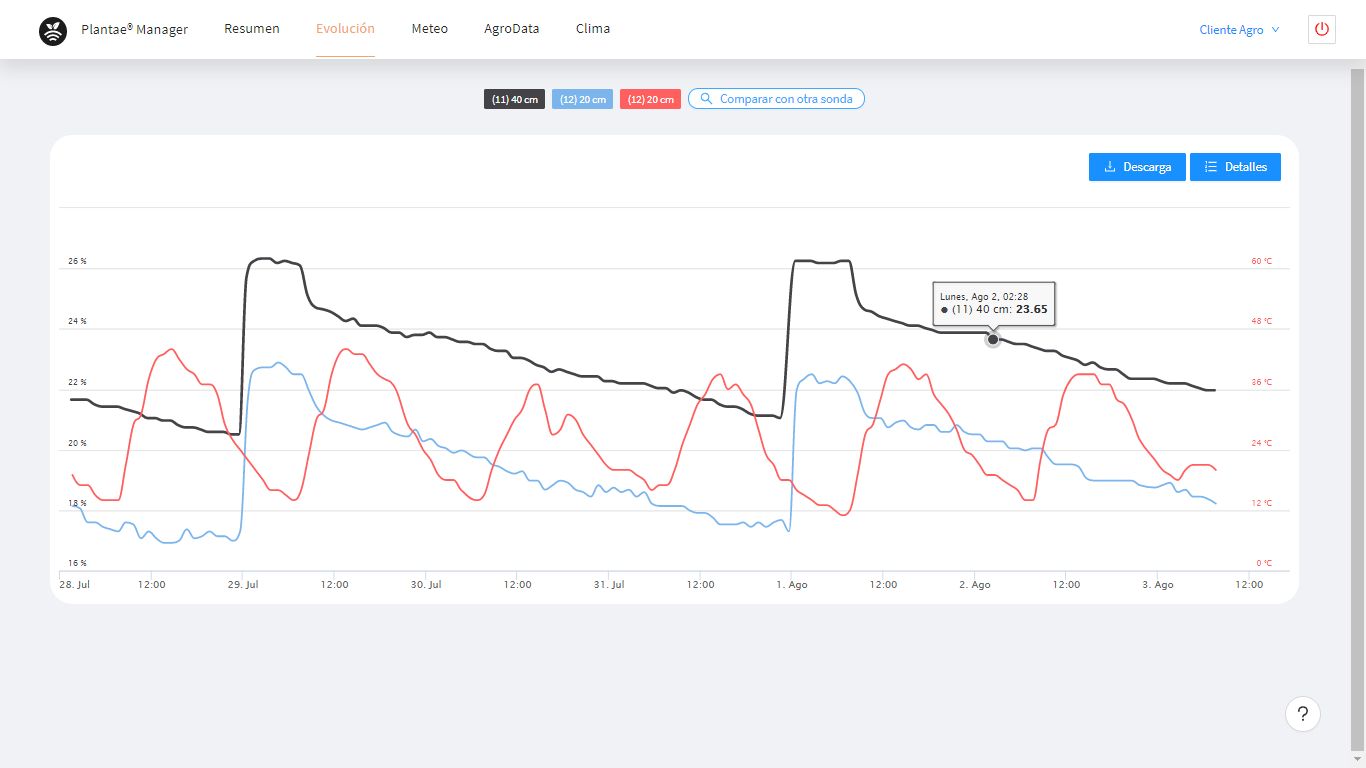Switch to the Meteo tab
This screenshot has height=768, width=1366.
click(x=429, y=28)
